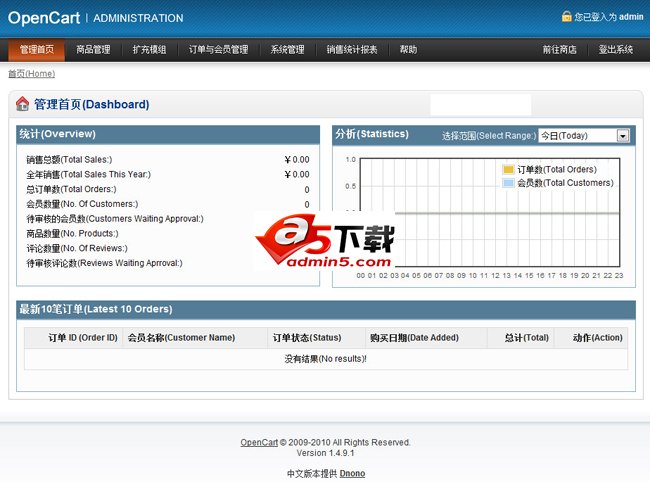Go to store via 前往商店

point(560,50)
